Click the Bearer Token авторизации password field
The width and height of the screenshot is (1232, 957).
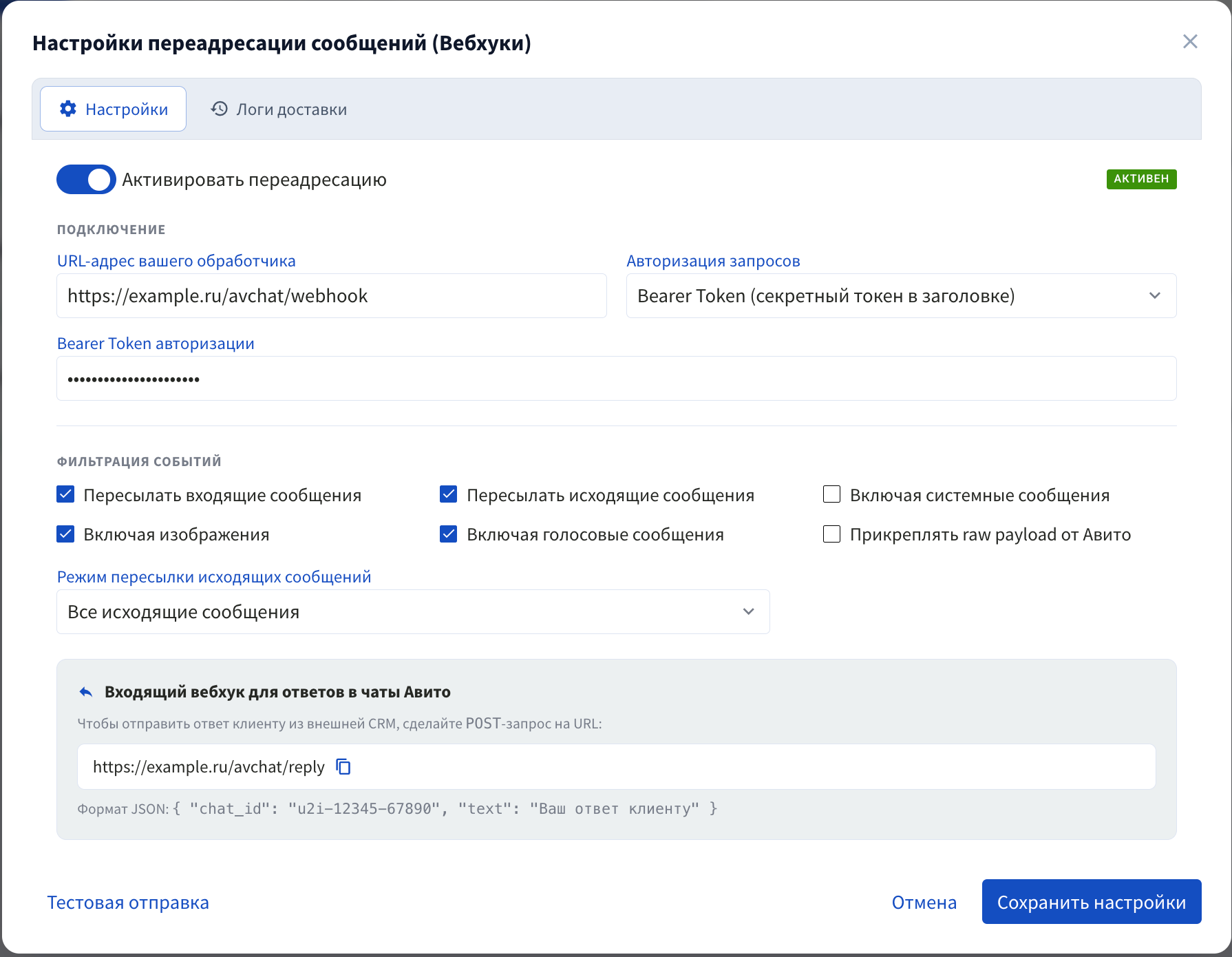[x=616, y=379]
